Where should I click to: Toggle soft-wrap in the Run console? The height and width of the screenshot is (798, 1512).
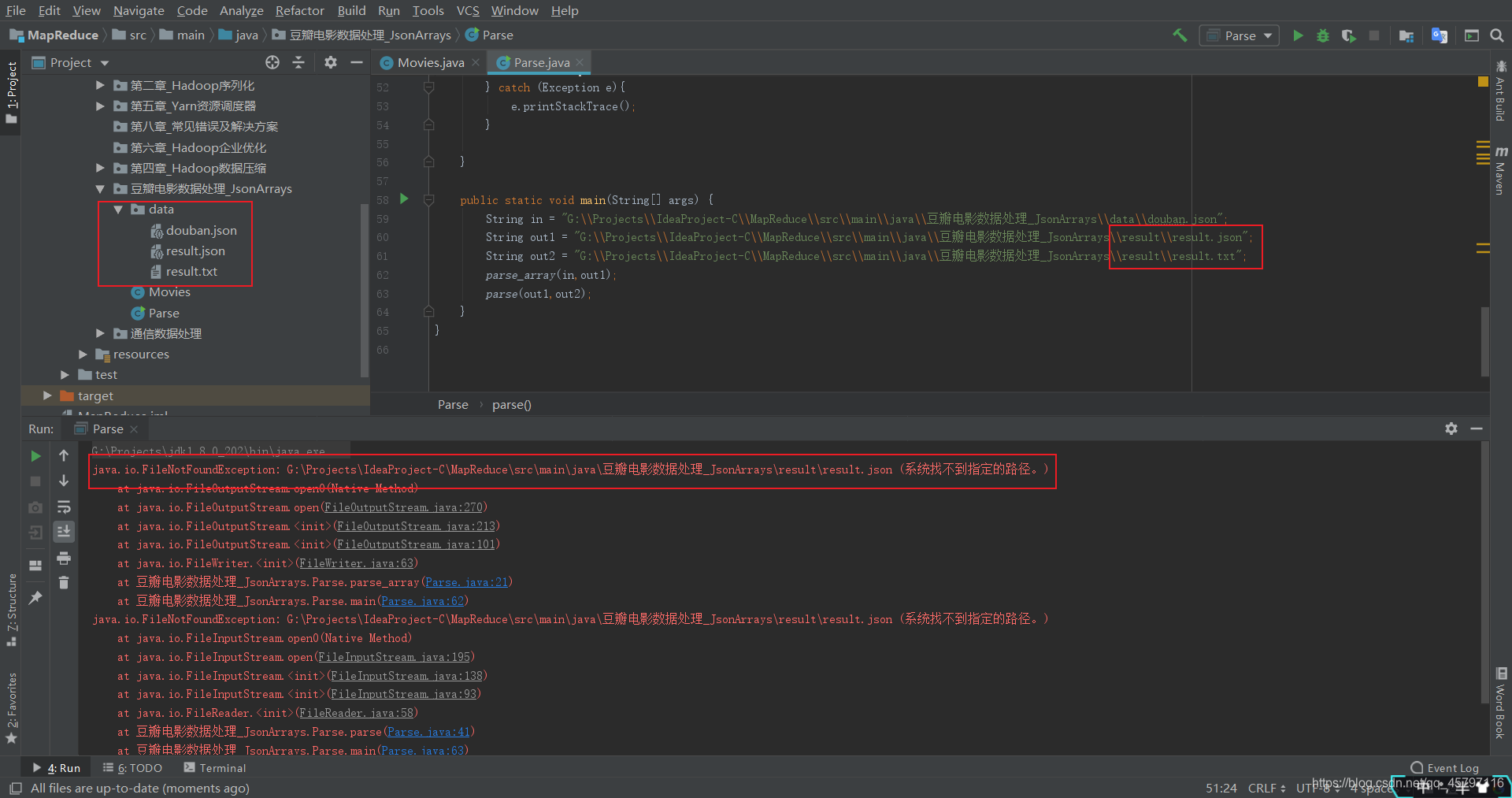click(x=63, y=507)
